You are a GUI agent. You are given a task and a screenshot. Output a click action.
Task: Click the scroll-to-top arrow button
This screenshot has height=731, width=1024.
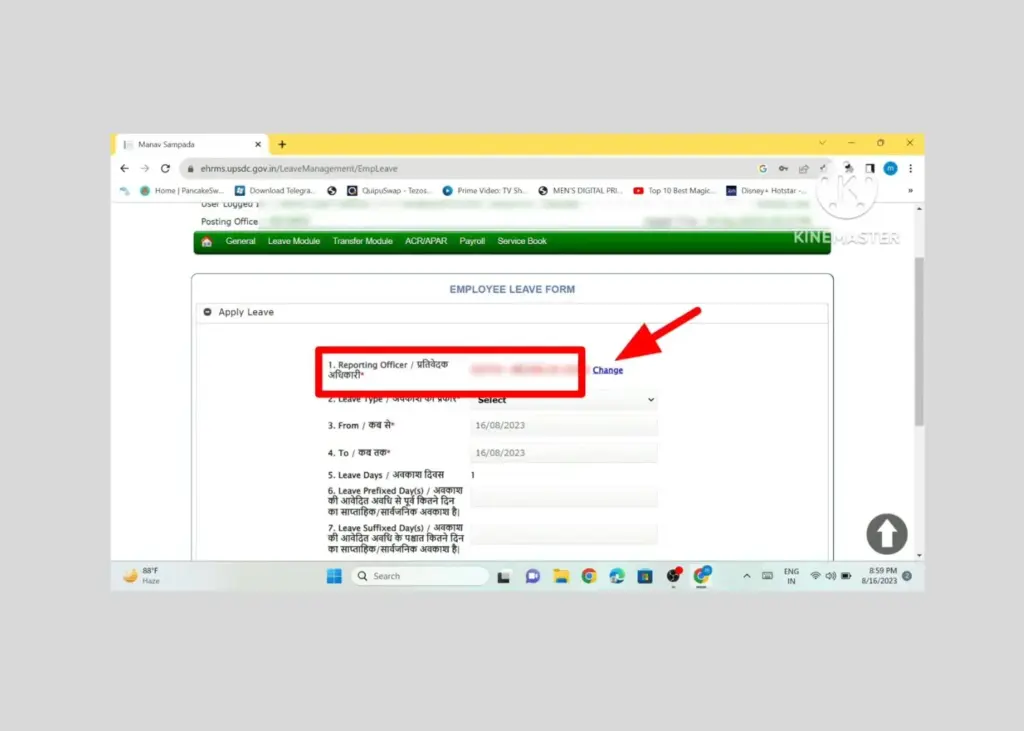(886, 534)
